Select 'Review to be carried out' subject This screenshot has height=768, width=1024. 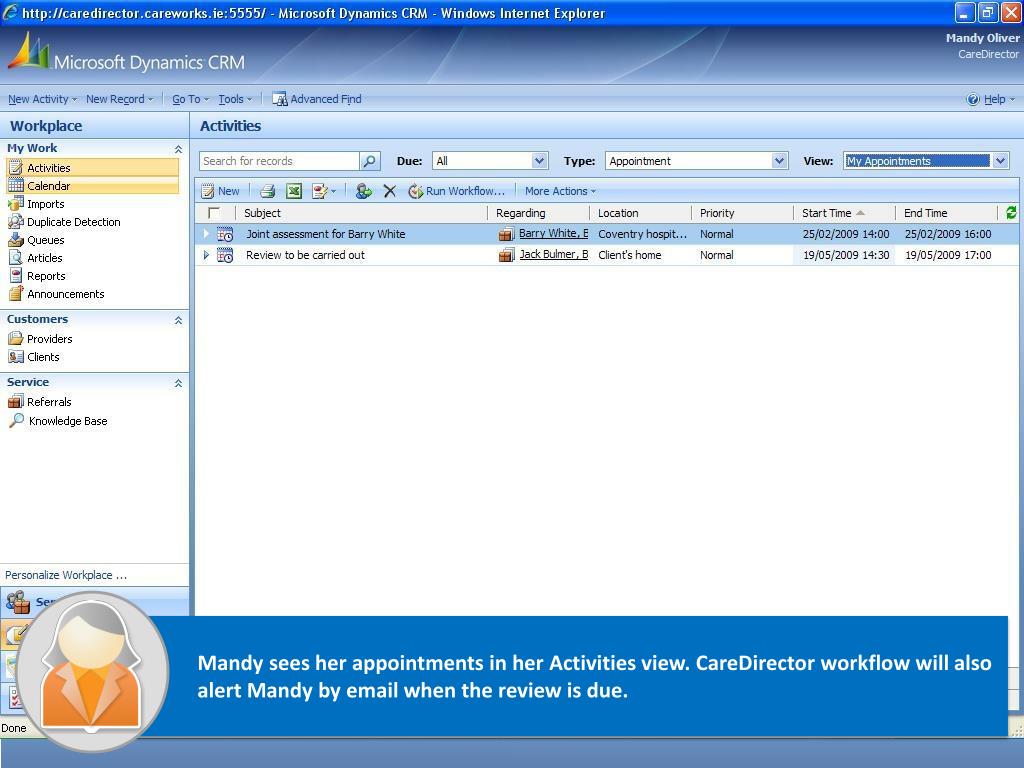(x=305, y=255)
